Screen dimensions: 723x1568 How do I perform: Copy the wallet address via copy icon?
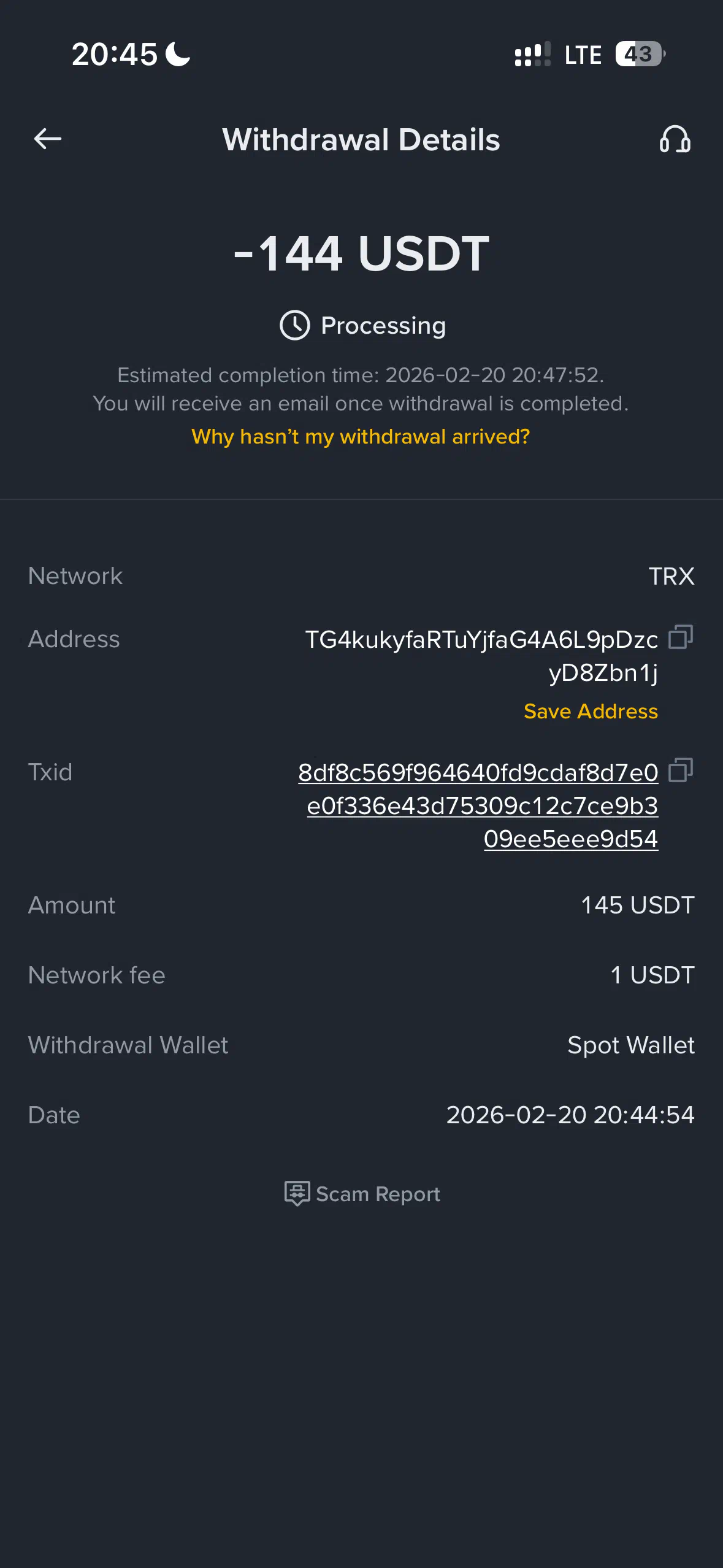point(680,637)
